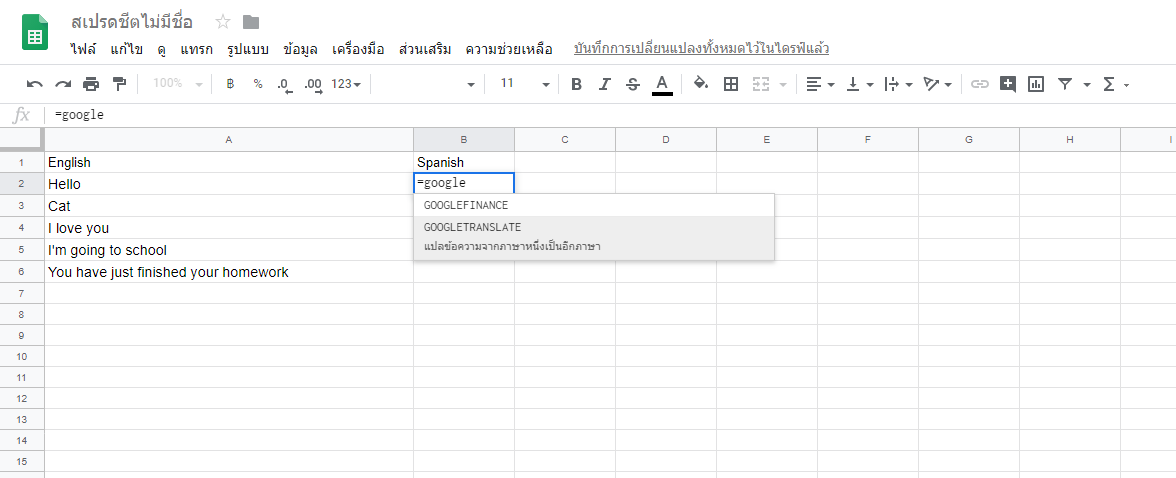Viewport: 1176px width, 478px height.
Task: Select the paint format roller icon
Action: tap(119, 84)
